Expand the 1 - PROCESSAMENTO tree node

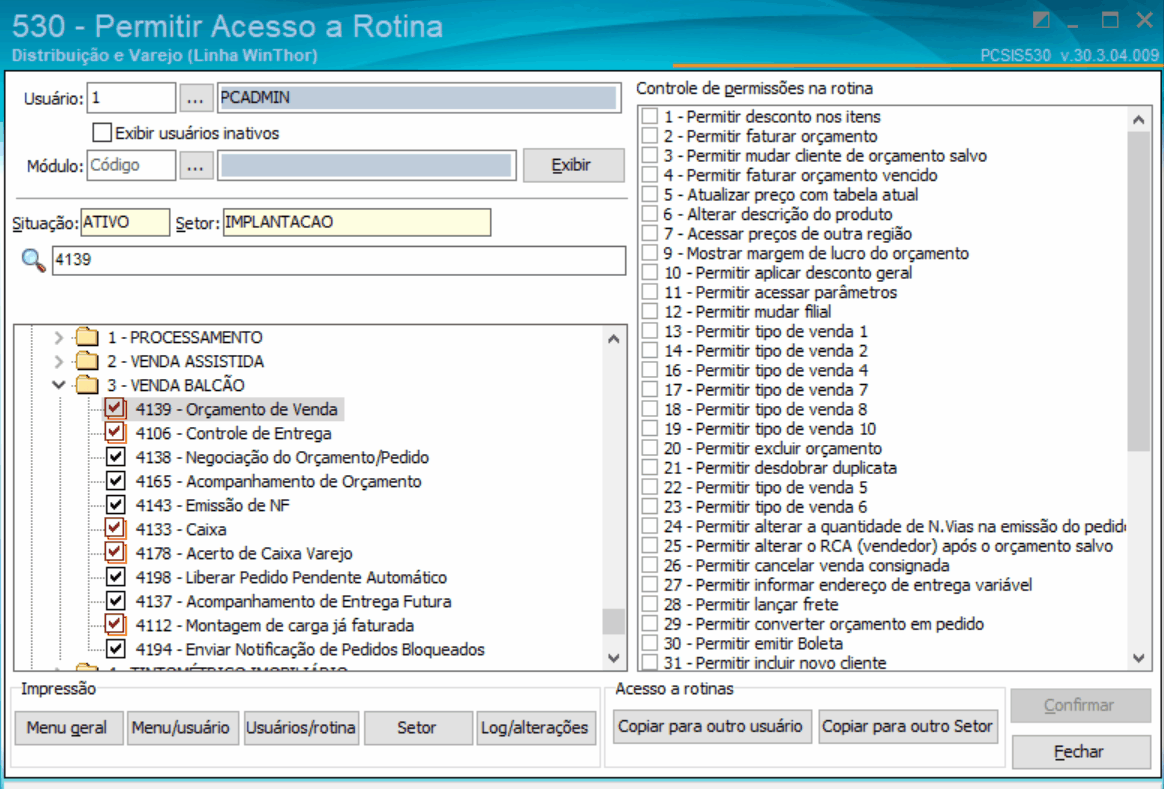(x=59, y=338)
